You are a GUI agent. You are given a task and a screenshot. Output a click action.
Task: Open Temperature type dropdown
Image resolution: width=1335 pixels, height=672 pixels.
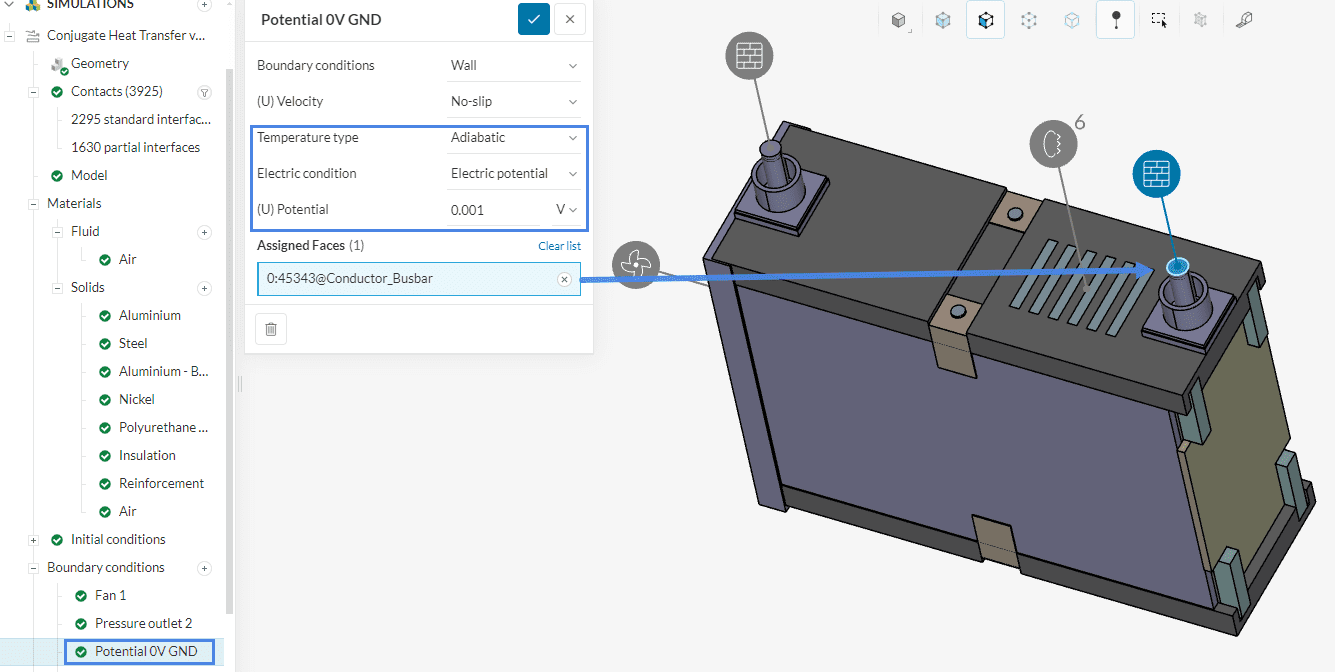tap(514, 138)
